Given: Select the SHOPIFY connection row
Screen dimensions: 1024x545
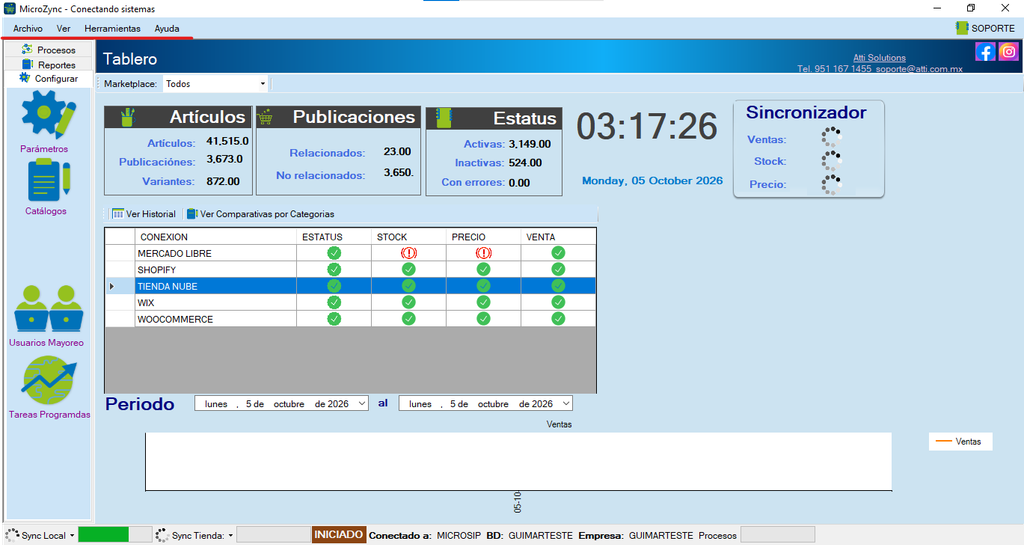Looking at the screenshot, I should click(350, 270).
